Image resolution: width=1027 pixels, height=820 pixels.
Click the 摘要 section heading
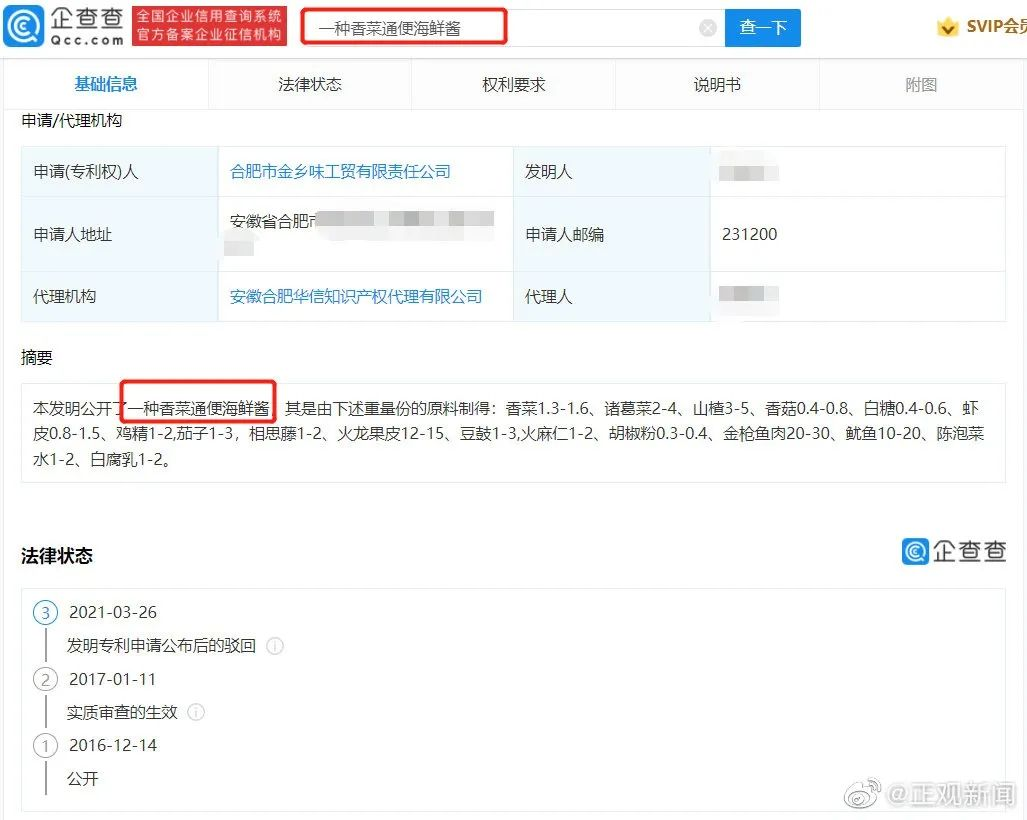(x=37, y=358)
